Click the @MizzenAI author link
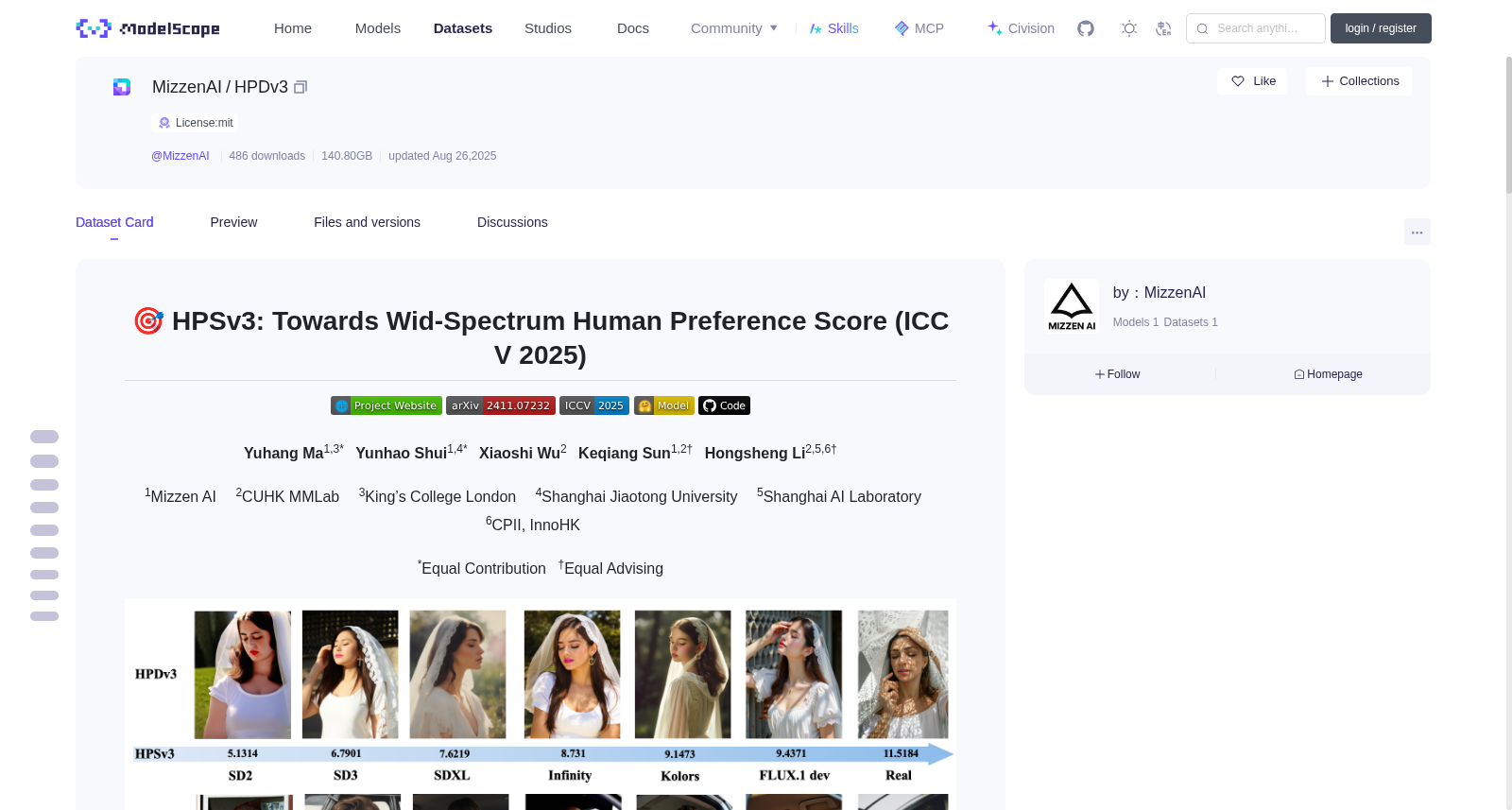The height and width of the screenshot is (810, 1512). [180, 156]
